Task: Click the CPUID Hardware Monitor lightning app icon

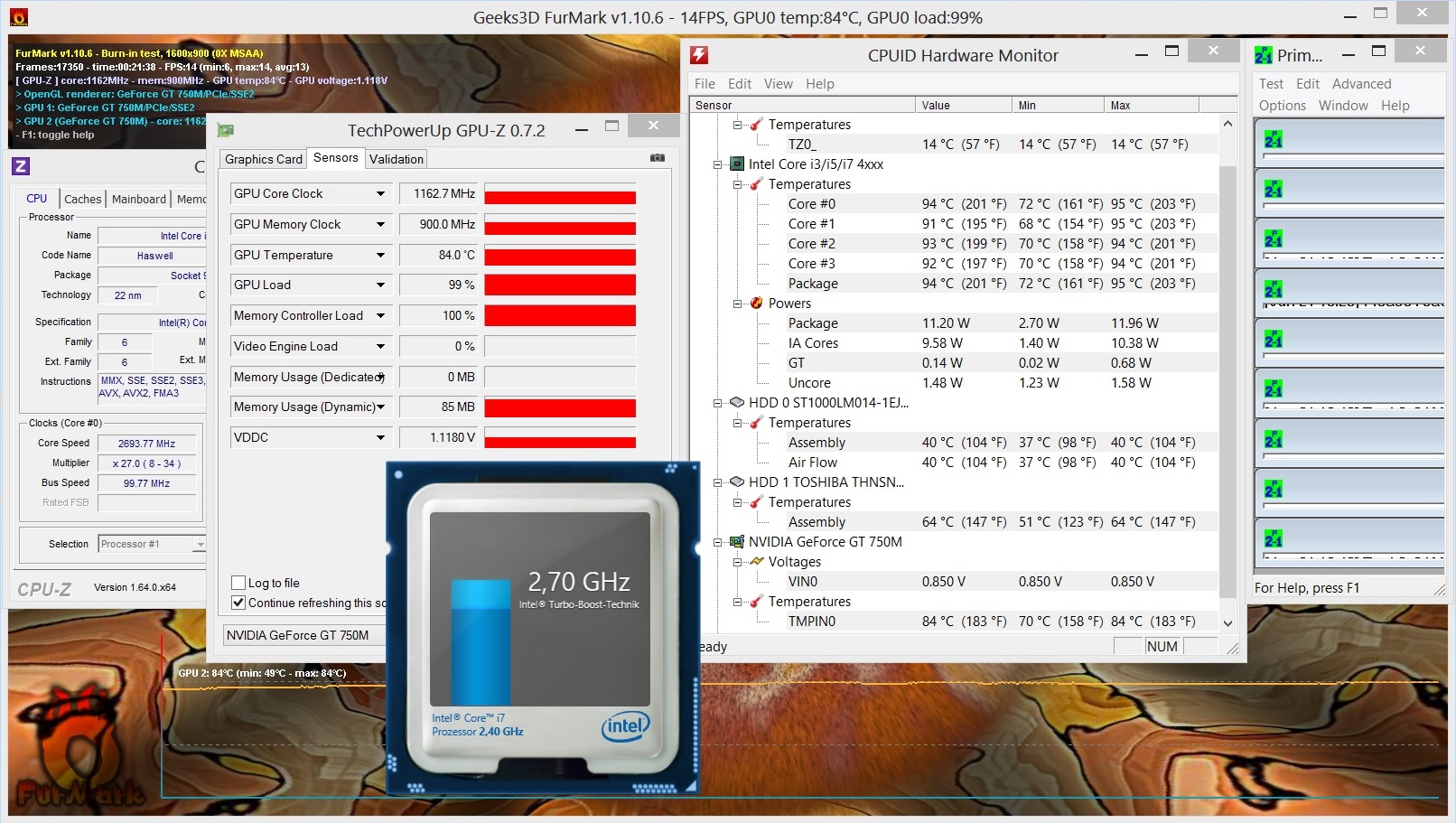Action: (x=699, y=55)
